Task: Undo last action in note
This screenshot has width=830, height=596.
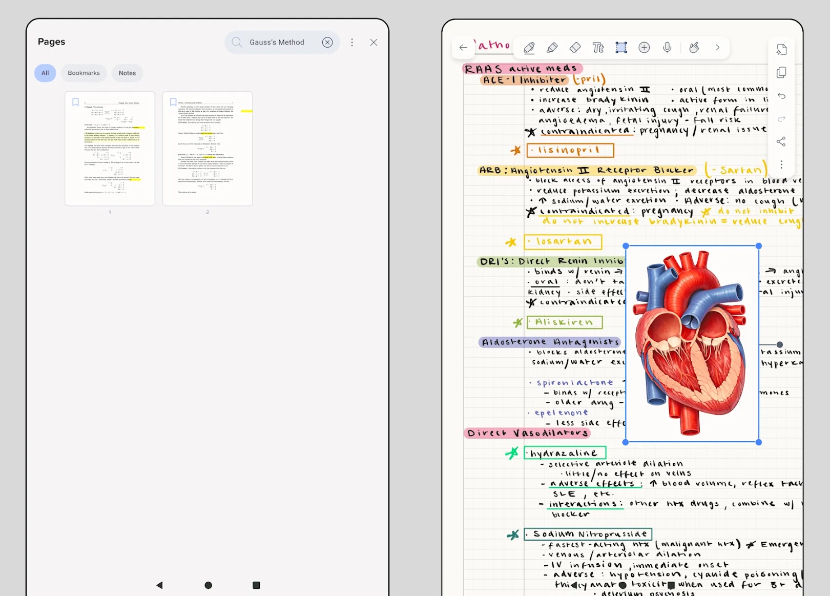Action: 781,96
